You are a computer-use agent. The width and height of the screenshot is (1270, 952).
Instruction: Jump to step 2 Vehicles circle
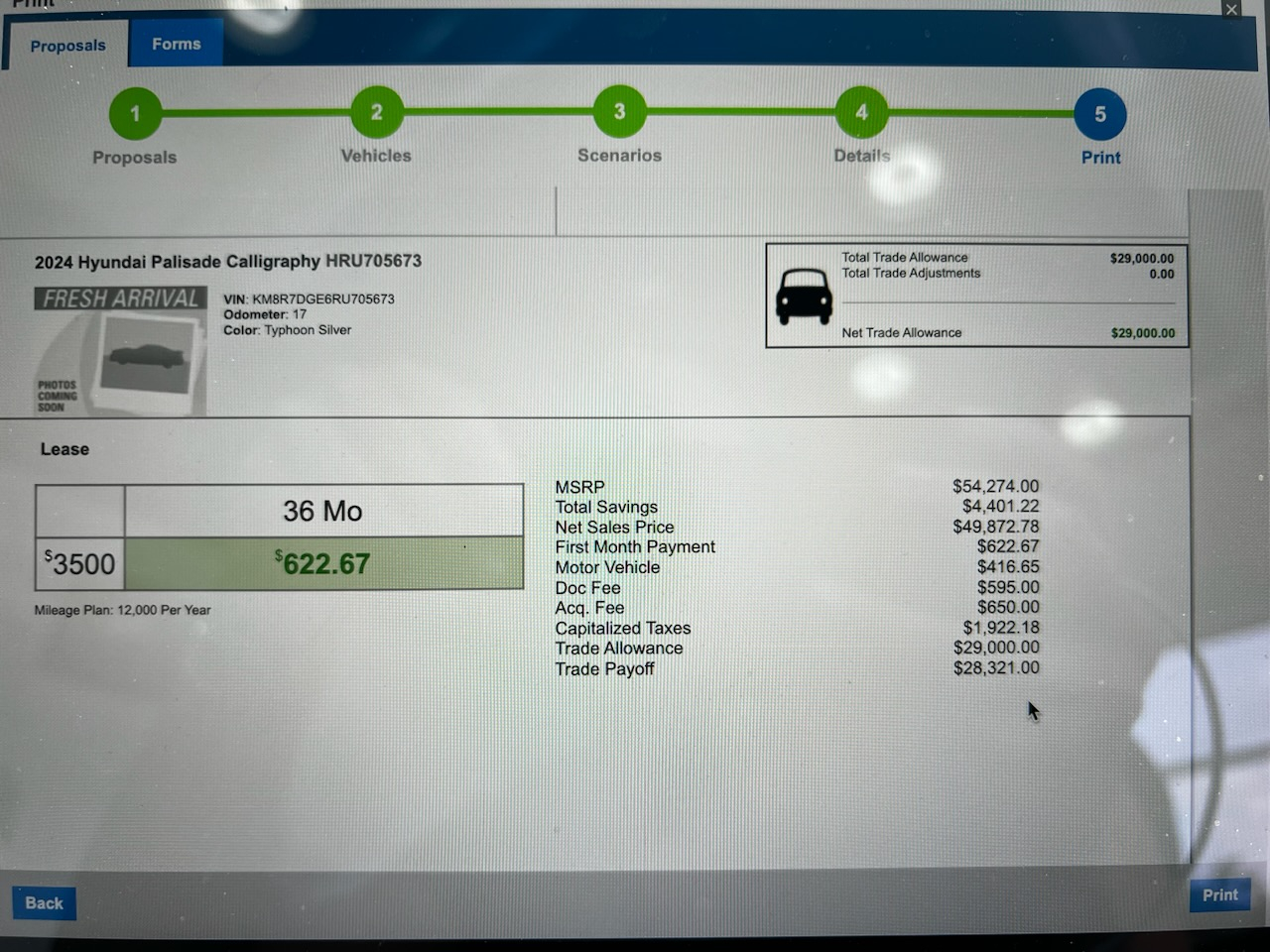tap(377, 112)
